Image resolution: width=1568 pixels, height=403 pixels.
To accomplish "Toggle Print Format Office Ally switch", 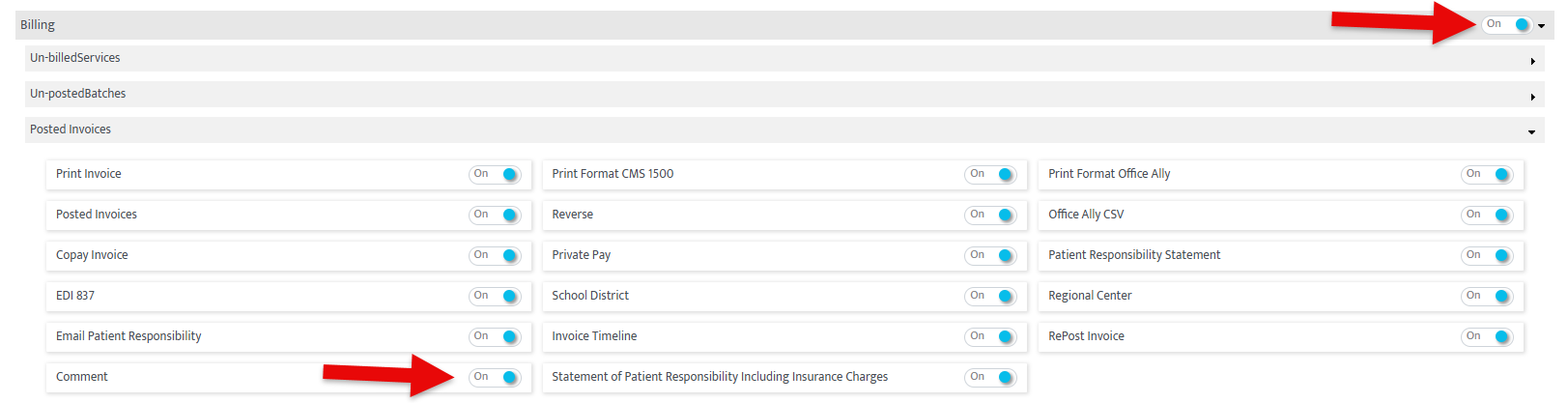I will [1488, 175].
